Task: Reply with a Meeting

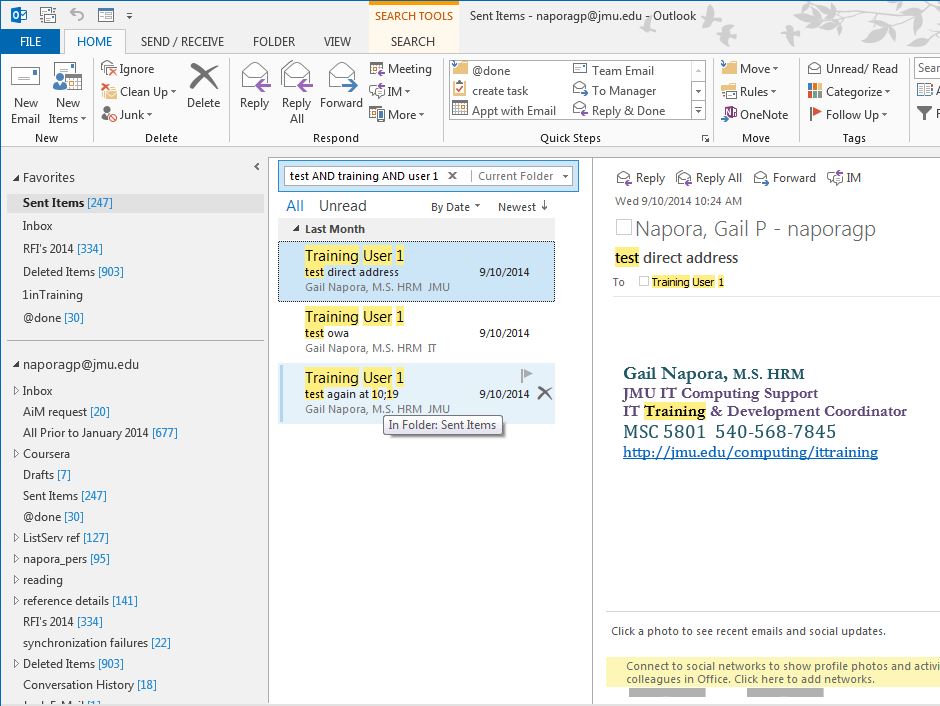Action: click(x=400, y=68)
